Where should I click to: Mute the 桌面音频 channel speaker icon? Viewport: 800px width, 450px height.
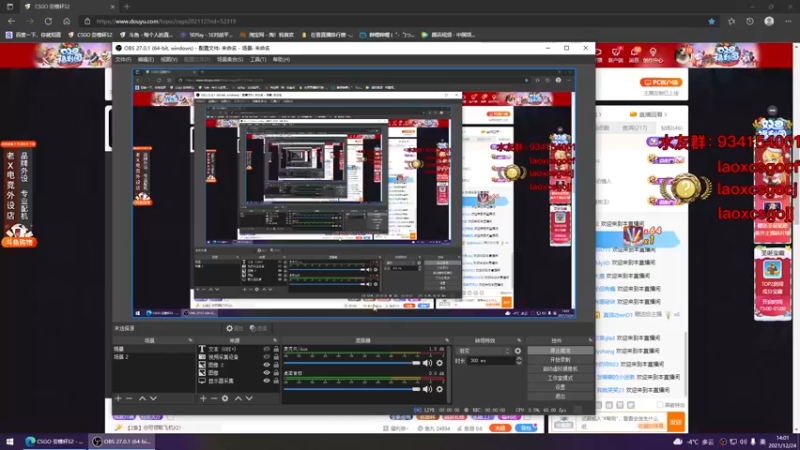(427, 389)
